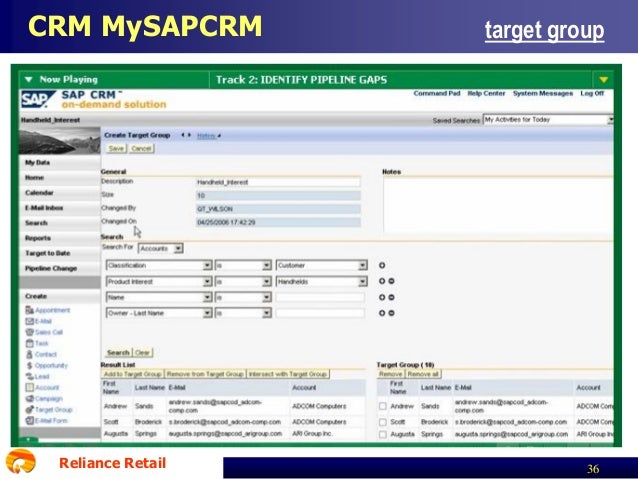Click the E-Mail create icon
Viewport: 638px width, 479px height.
(x=29, y=321)
